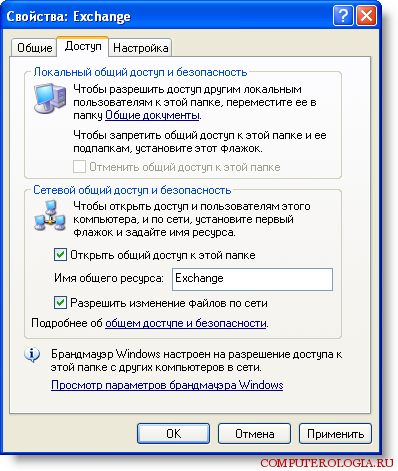The width and height of the screenshot is (398, 471).
Task: Open the Общие документы link
Action: [152, 115]
